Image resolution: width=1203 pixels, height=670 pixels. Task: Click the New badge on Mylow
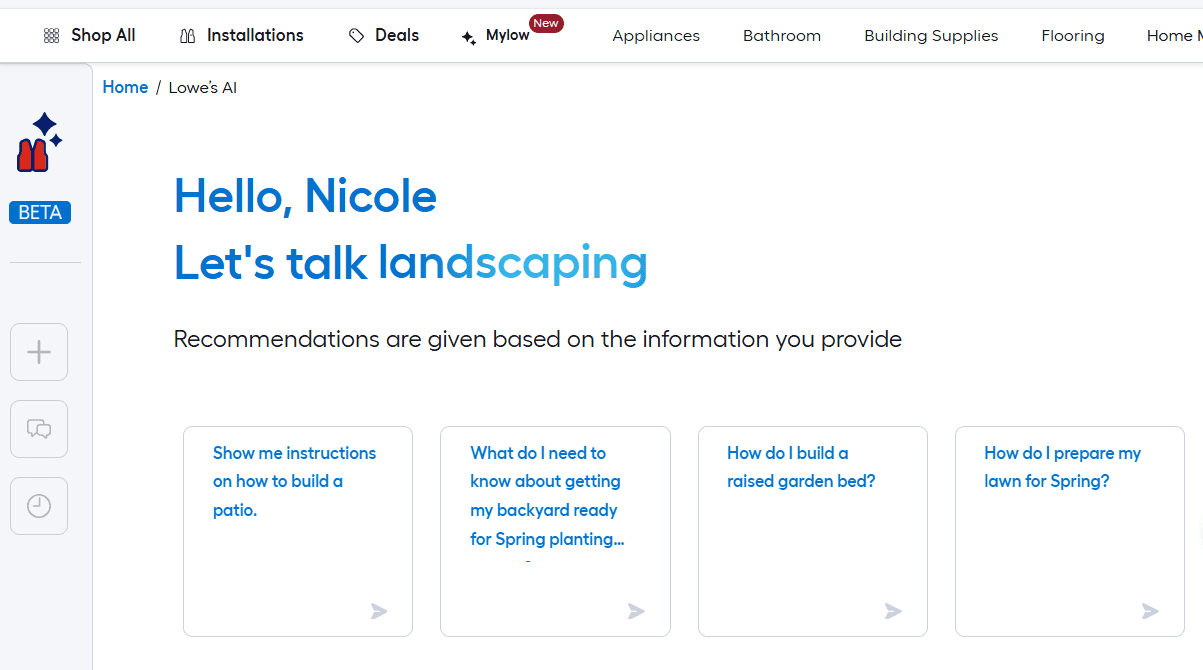(546, 23)
